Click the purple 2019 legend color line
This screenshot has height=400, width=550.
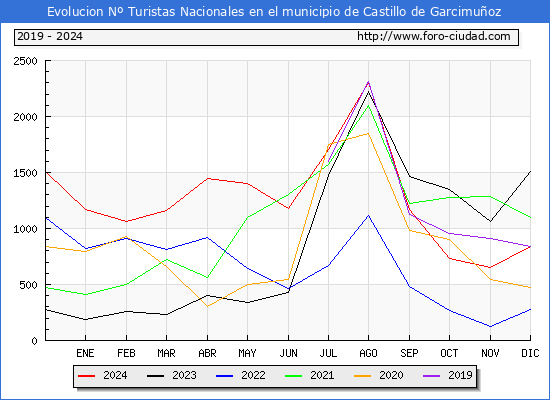click(x=432, y=376)
